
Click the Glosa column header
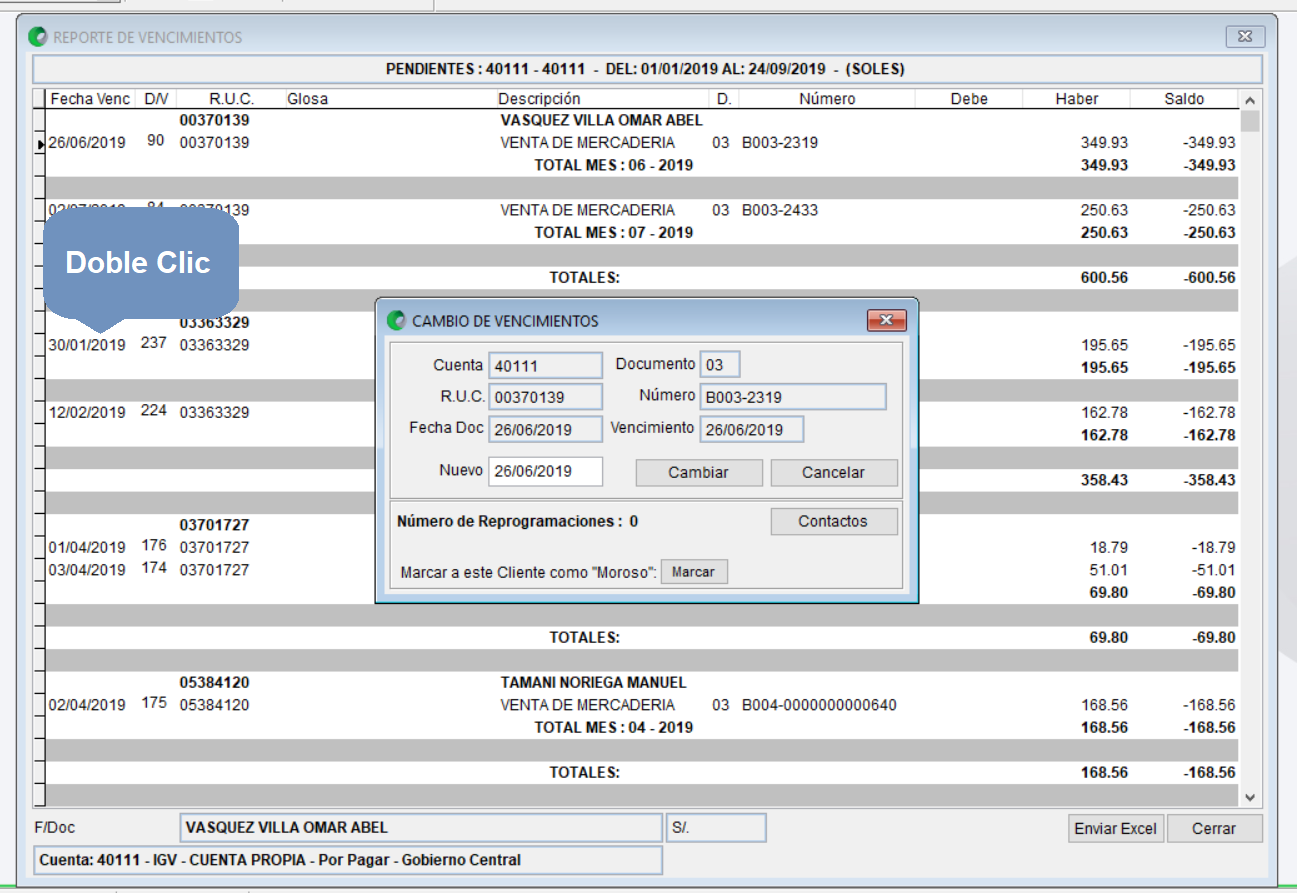308,99
